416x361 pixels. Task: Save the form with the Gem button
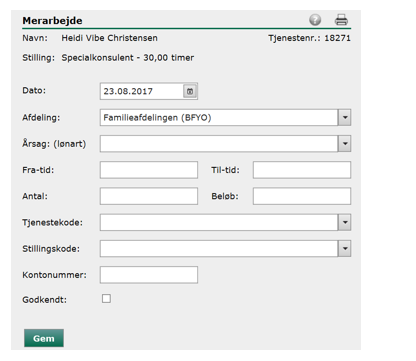[44, 338]
